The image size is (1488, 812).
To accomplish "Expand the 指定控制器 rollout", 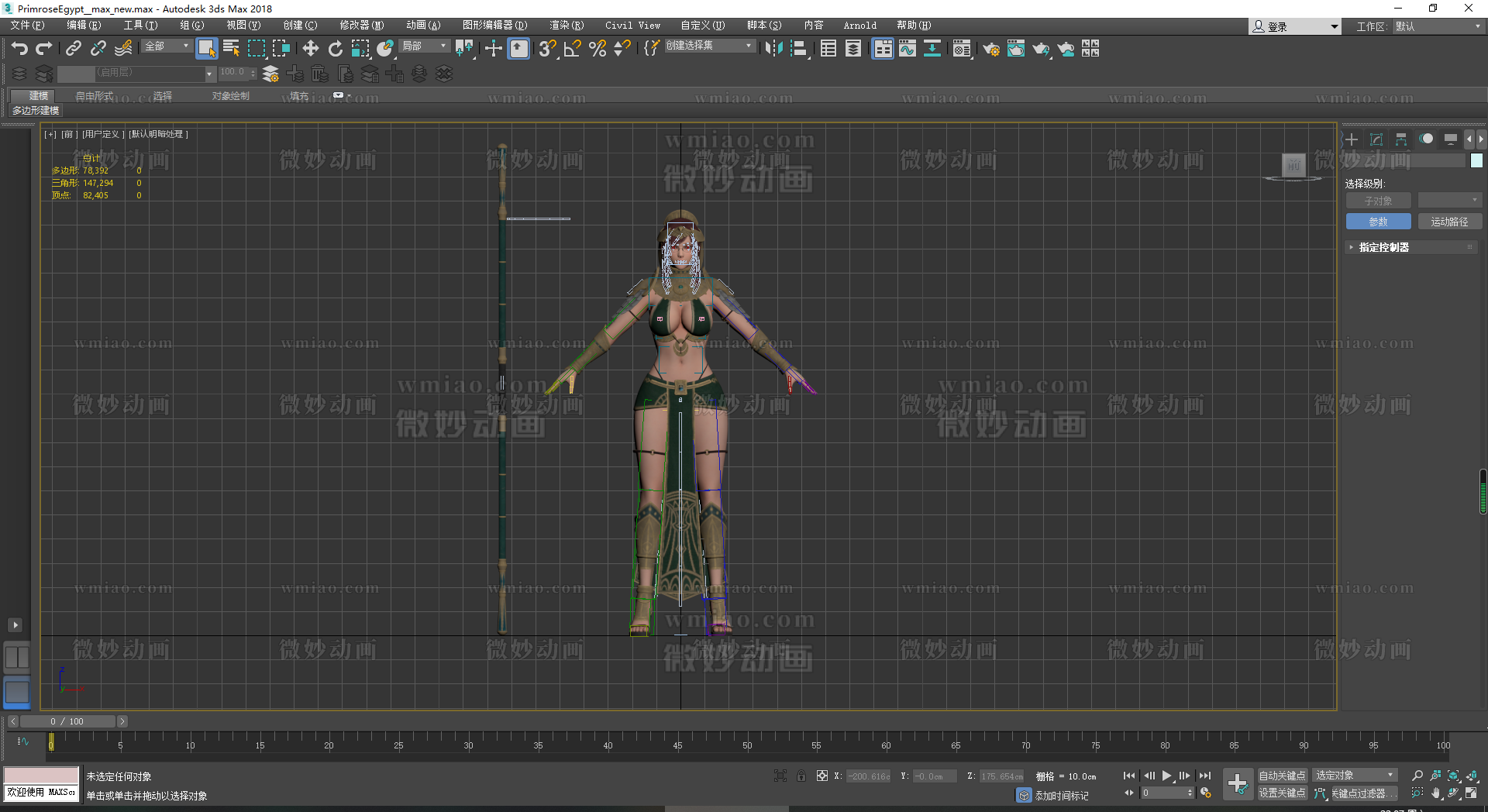I will (x=1383, y=247).
